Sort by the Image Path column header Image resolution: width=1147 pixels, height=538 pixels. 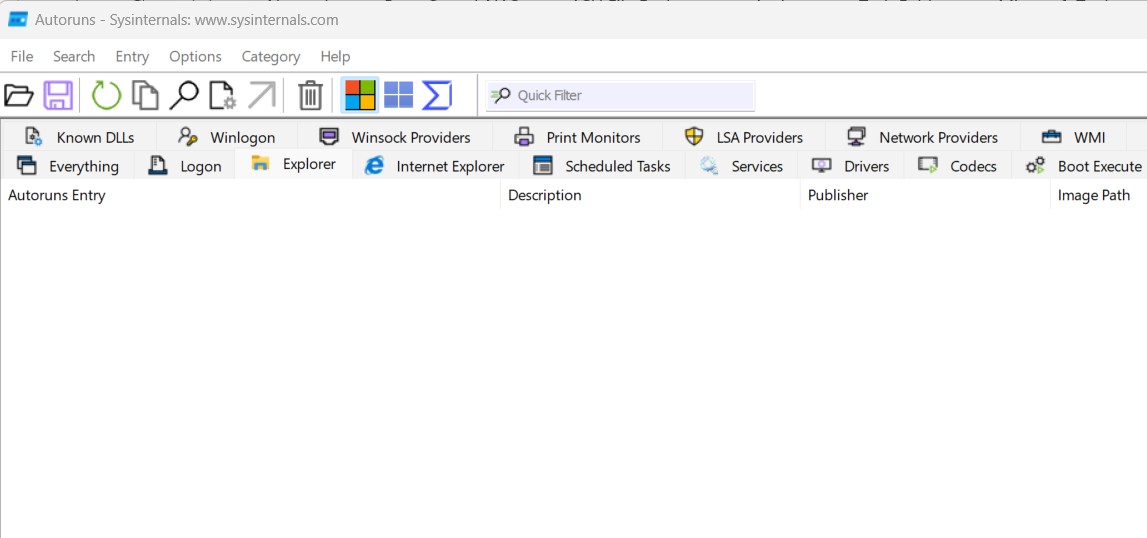(1099, 195)
